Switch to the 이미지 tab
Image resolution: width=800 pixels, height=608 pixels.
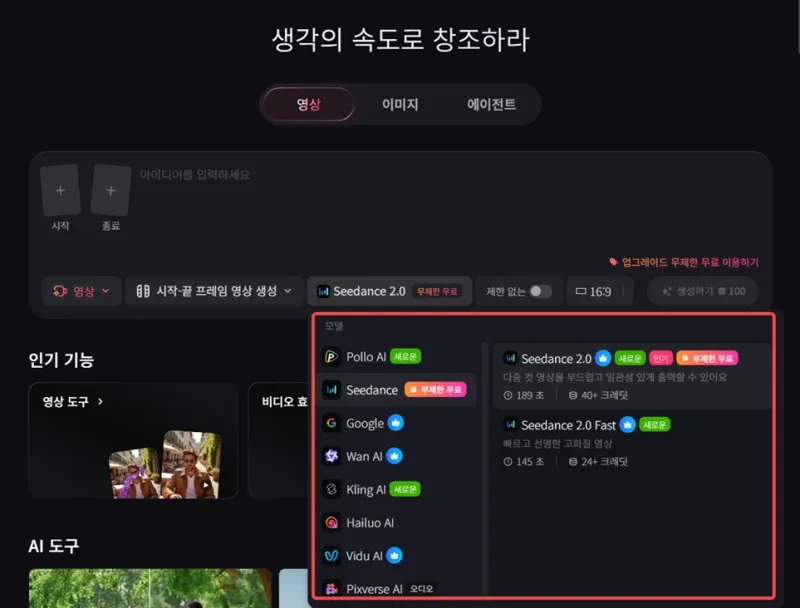(400, 105)
